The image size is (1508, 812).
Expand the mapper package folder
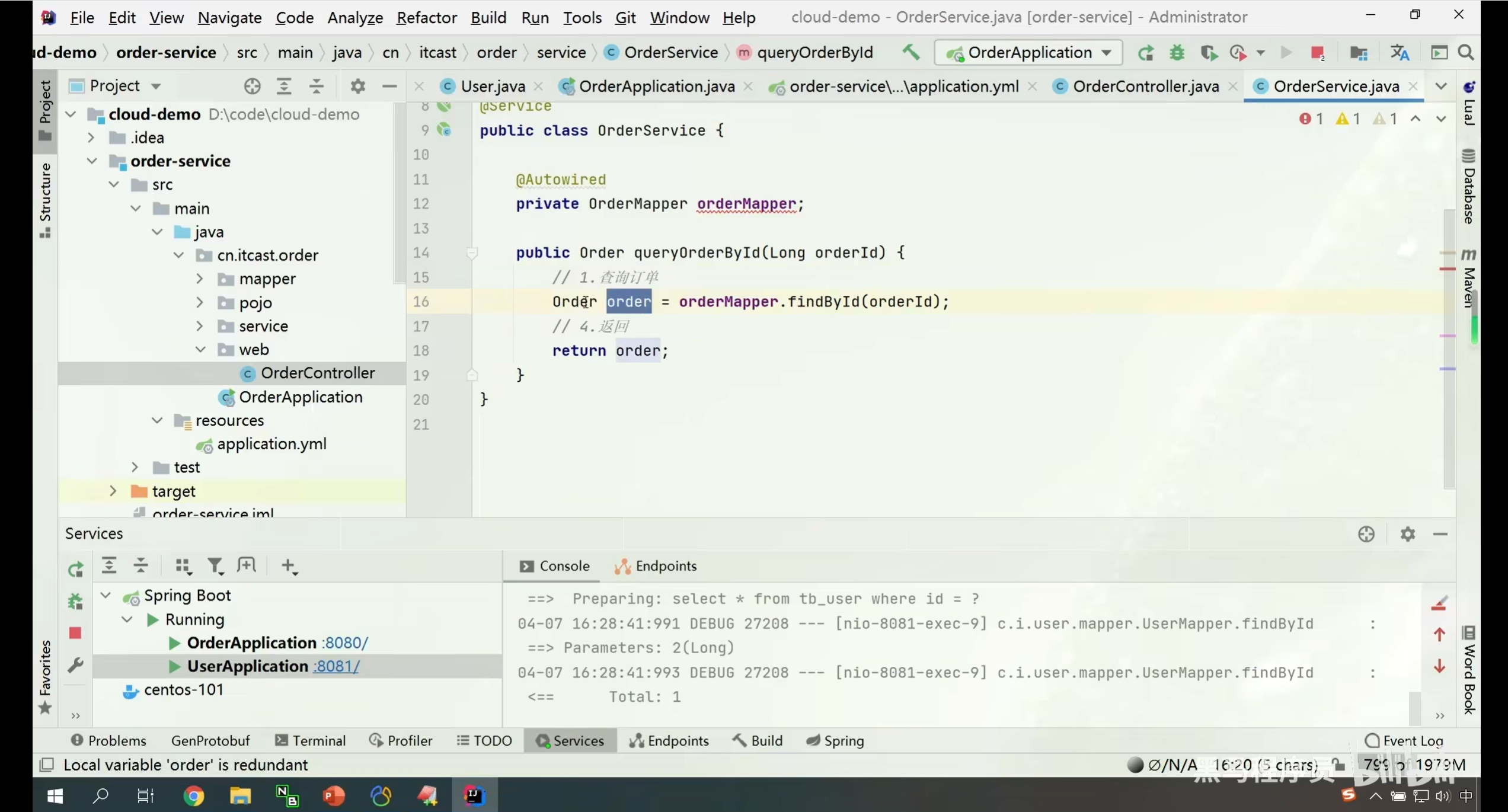(x=200, y=279)
